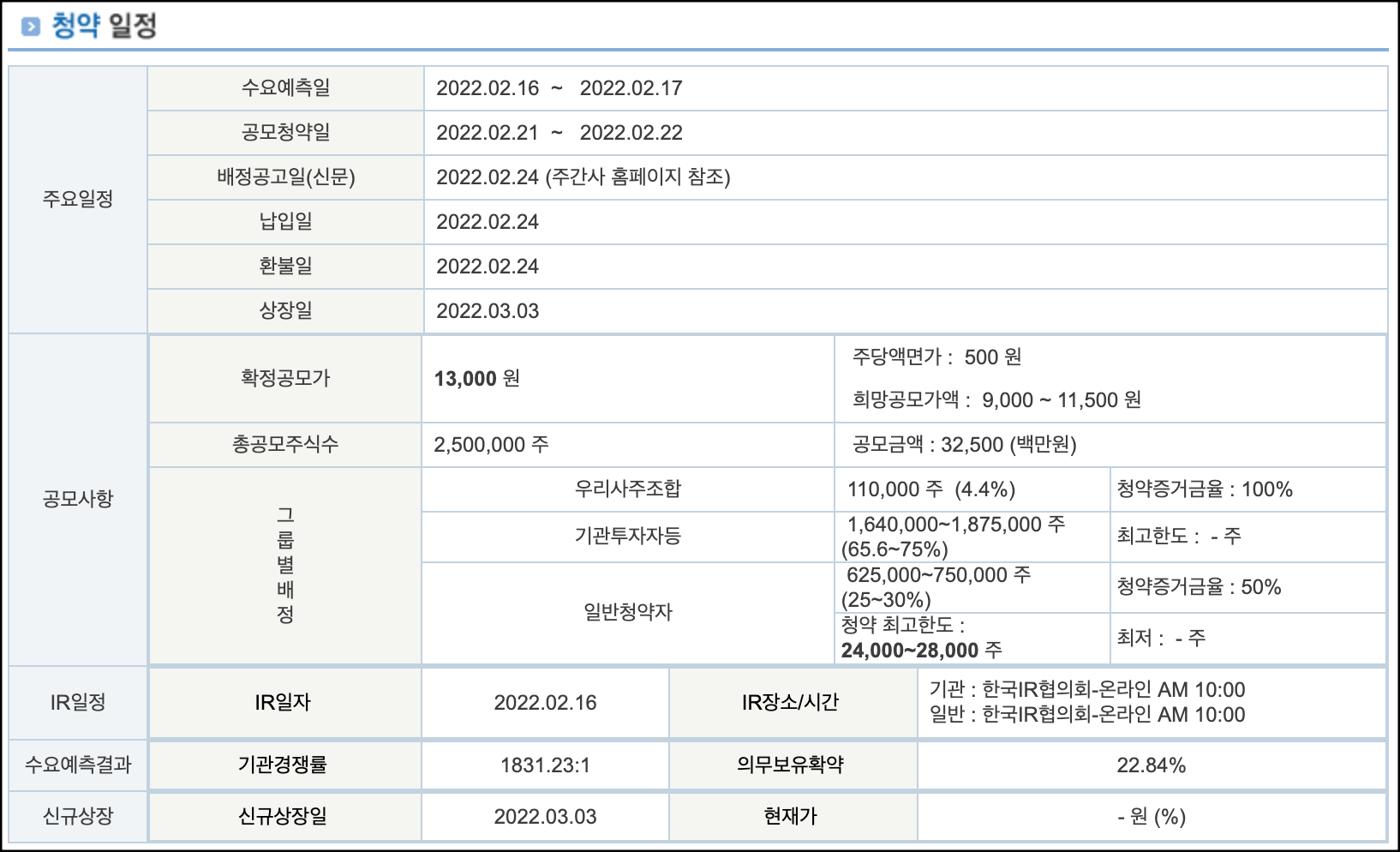The image size is (1400, 852).
Task: Select the 공모청약일 label
Action: pyautogui.click(x=285, y=132)
